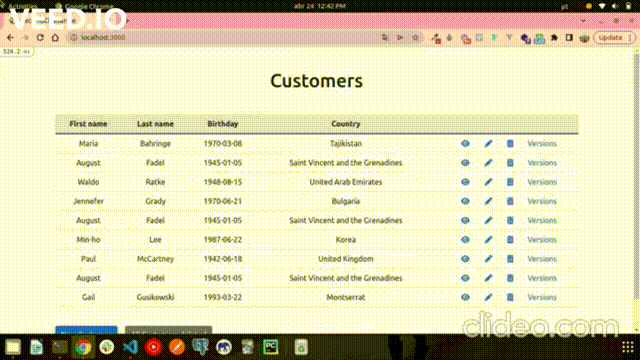Select the Montserrat country cell
Screen dimensions: 640x360
pyautogui.click(x=346, y=297)
